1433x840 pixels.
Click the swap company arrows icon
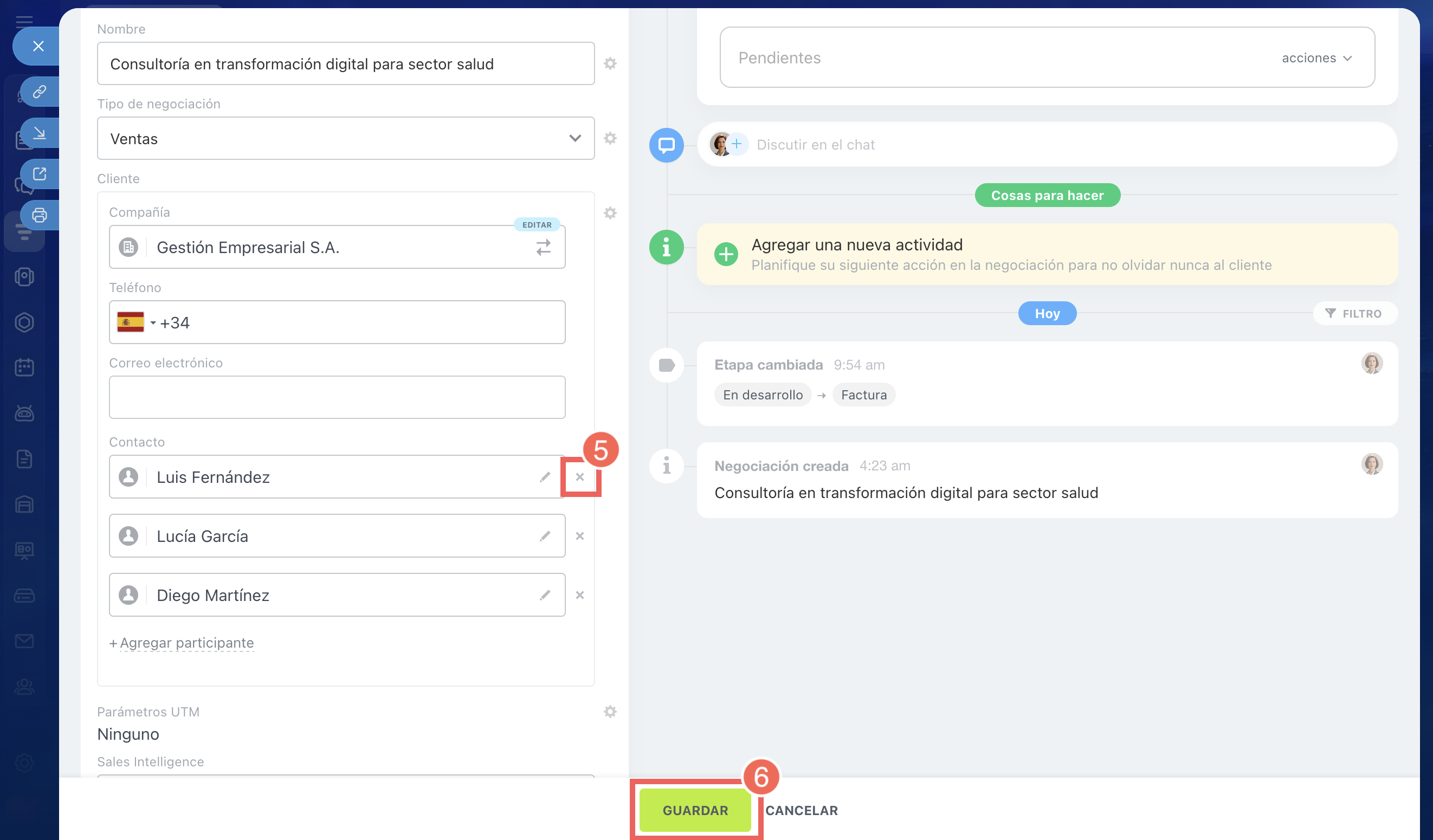pos(543,247)
